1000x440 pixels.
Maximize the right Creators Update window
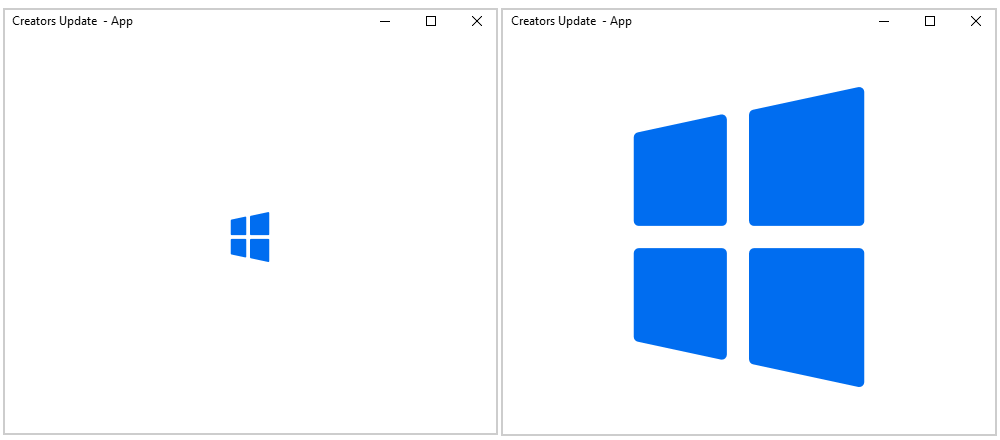(930, 21)
